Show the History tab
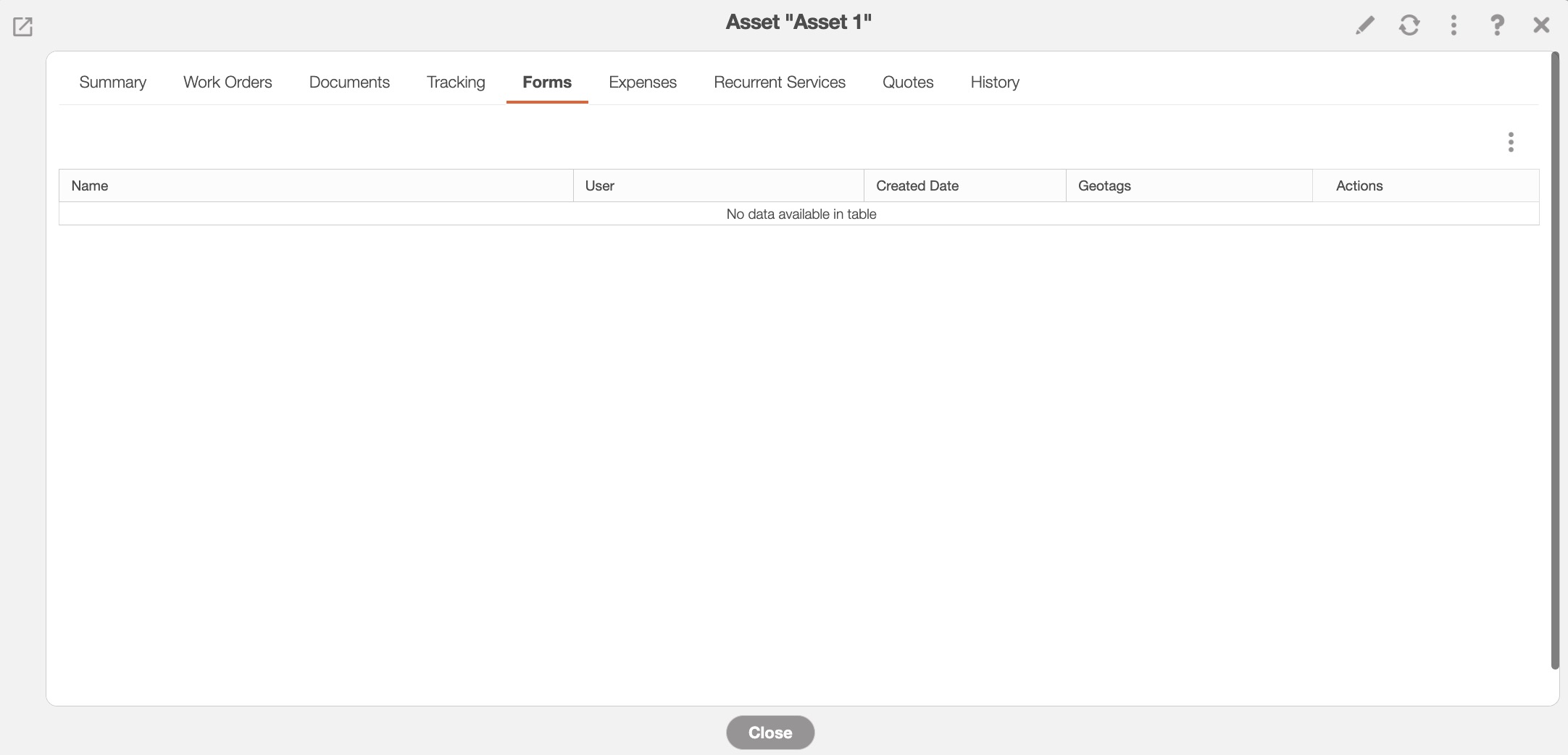1568x755 pixels. 994,83
